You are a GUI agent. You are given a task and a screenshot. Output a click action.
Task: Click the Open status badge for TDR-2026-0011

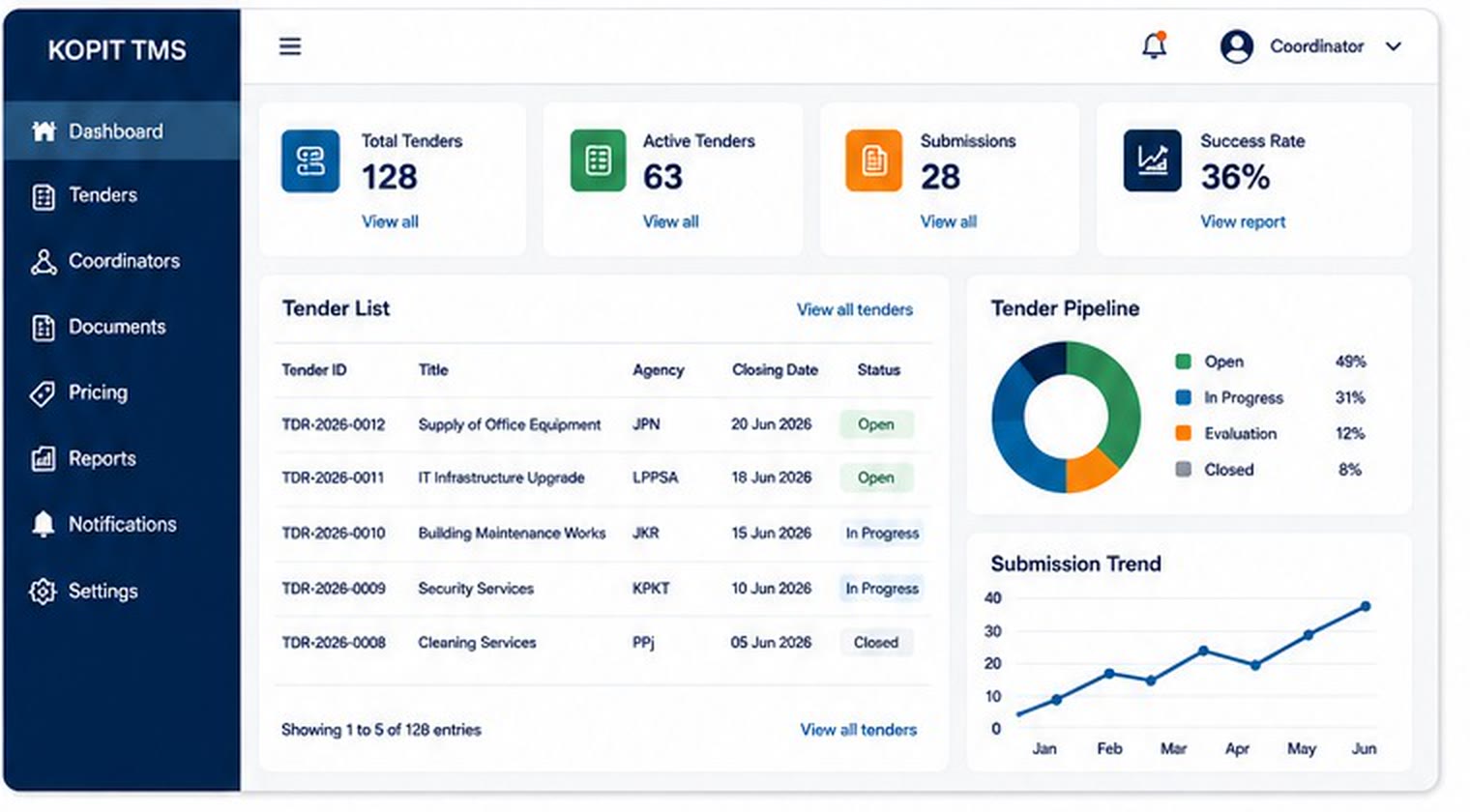876,478
